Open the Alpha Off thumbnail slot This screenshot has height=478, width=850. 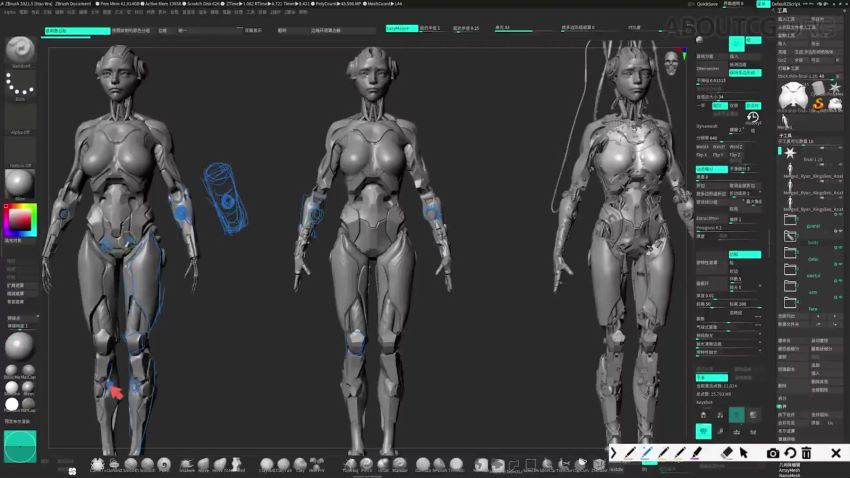pyautogui.click(x=20, y=119)
